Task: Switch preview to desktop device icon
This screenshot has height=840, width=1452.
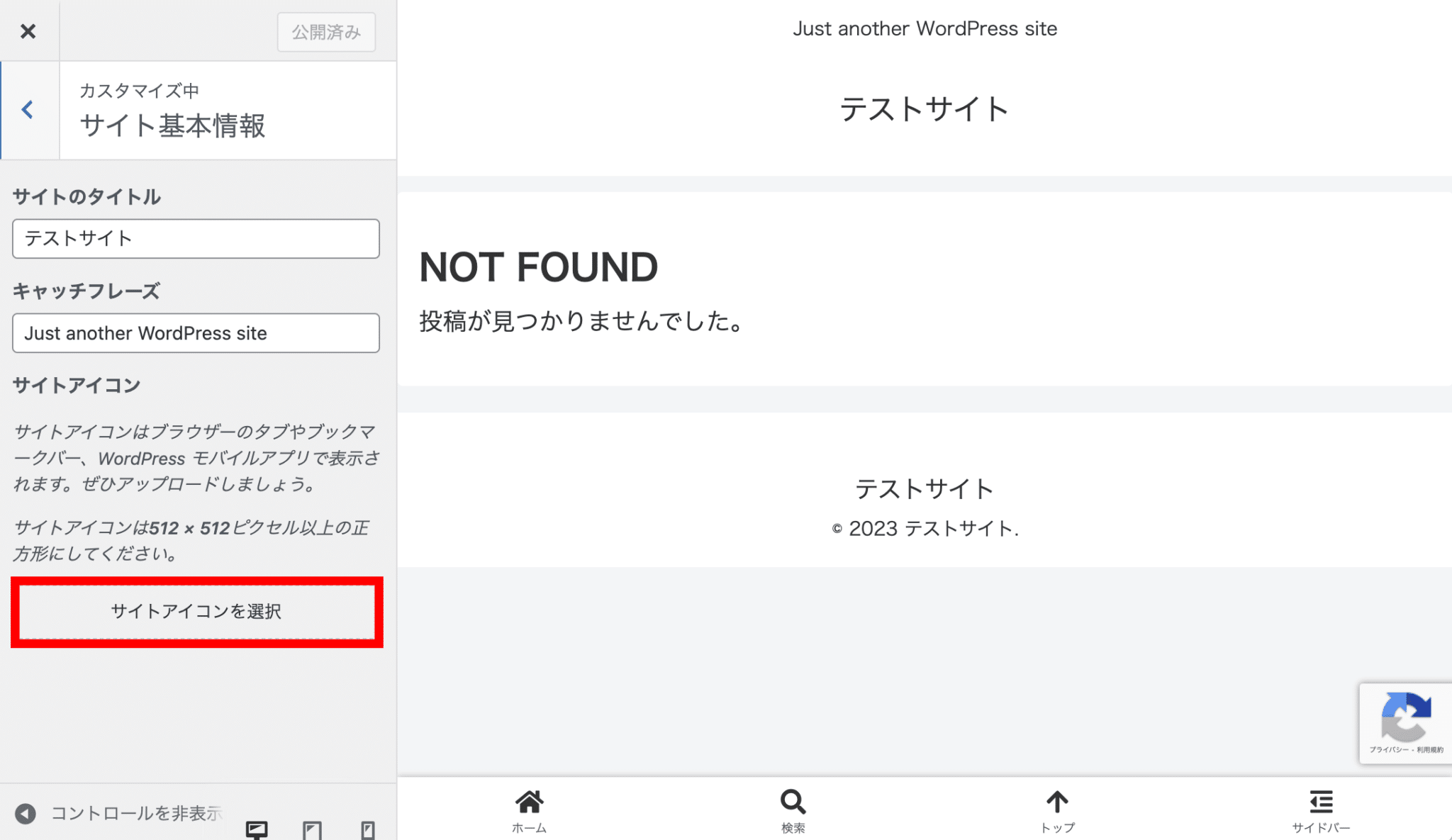Action: tap(257, 829)
